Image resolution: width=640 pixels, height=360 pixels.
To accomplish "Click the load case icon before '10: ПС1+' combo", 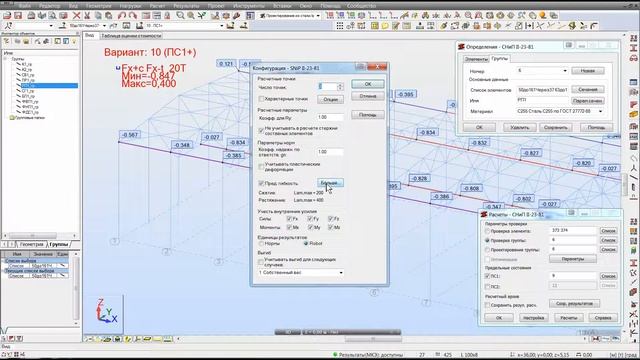I will 139,26.
